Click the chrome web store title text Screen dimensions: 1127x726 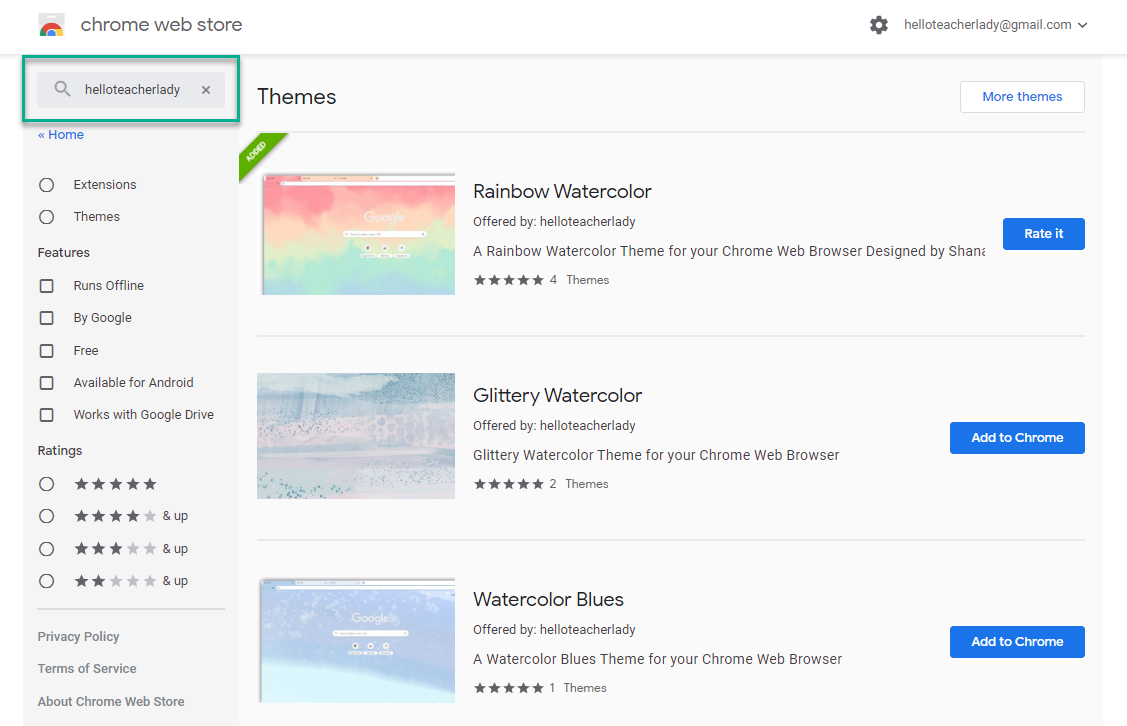tap(161, 24)
